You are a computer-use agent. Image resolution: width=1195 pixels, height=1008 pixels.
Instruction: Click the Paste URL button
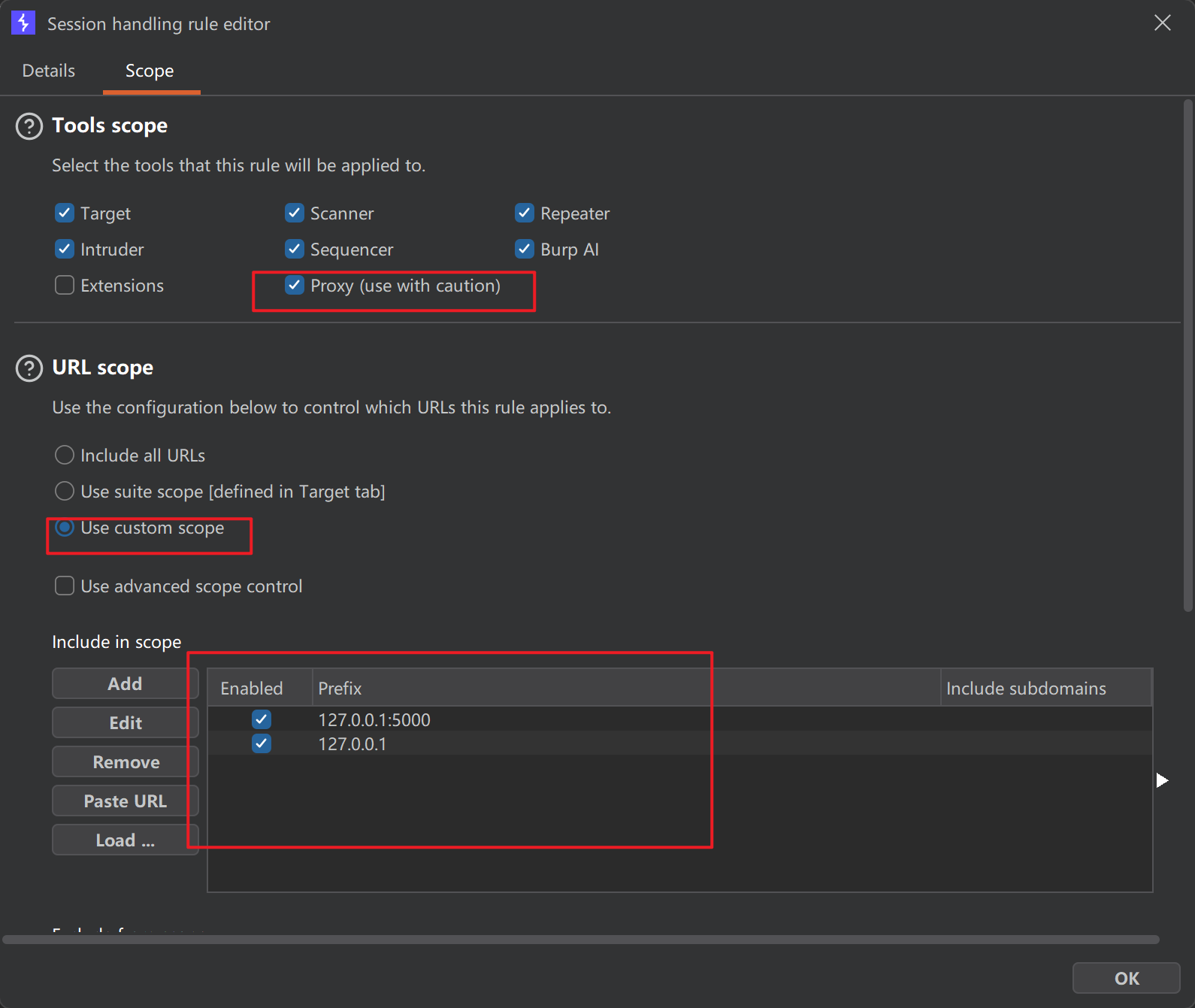[126, 801]
